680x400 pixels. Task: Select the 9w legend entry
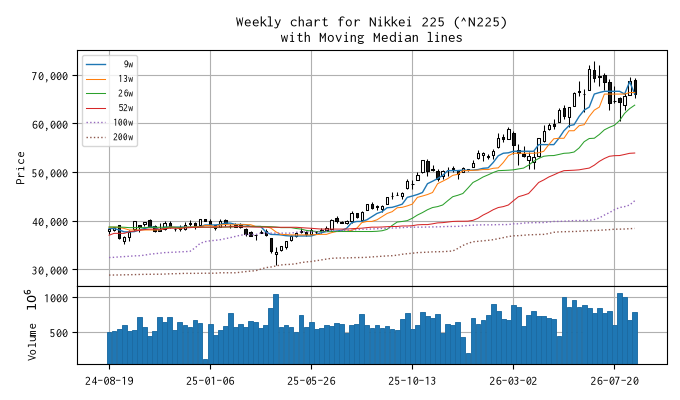[x=110, y=64]
